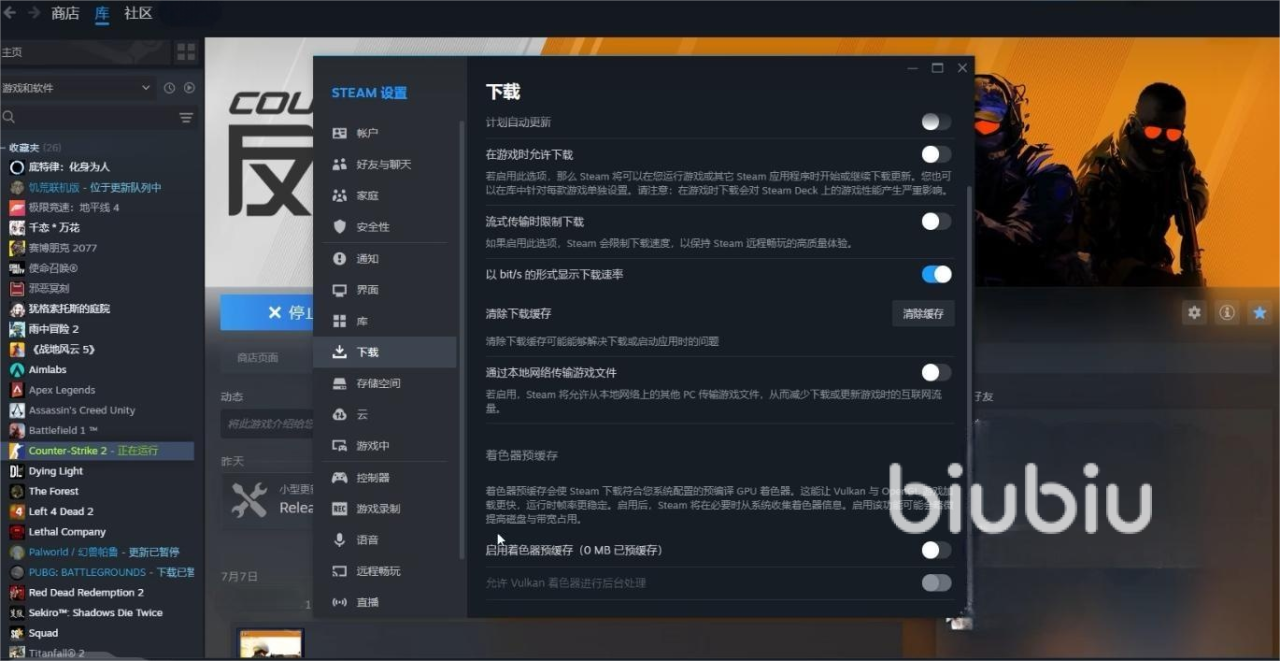Select Apex Legends in the game list
This screenshot has height=661, width=1280.
62,390
